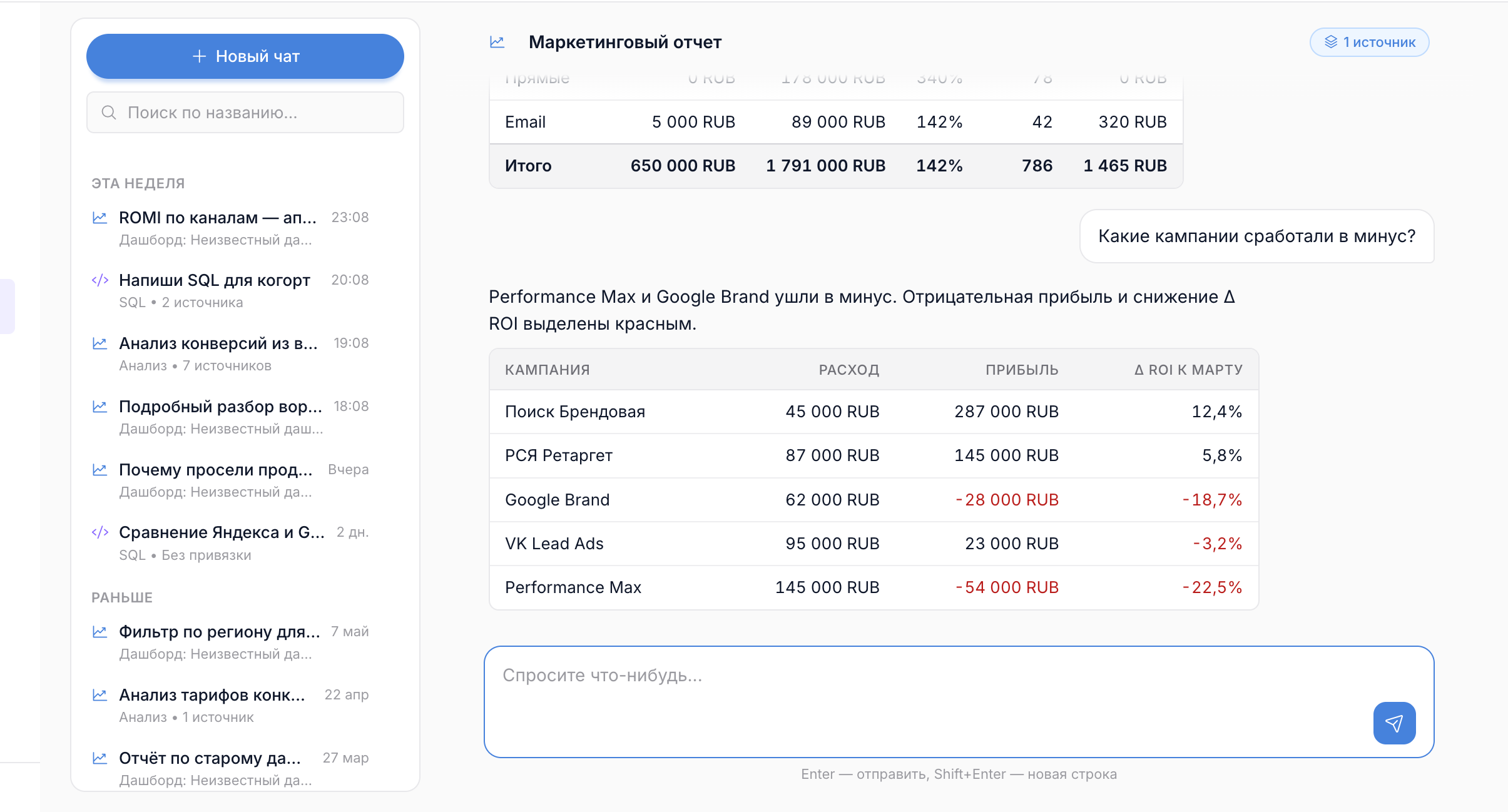The width and height of the screenshot is (1508, 812).
Task: Focus the Спросите что-нибудь message box
Action: pyautogui.click(x=959, y=702)
